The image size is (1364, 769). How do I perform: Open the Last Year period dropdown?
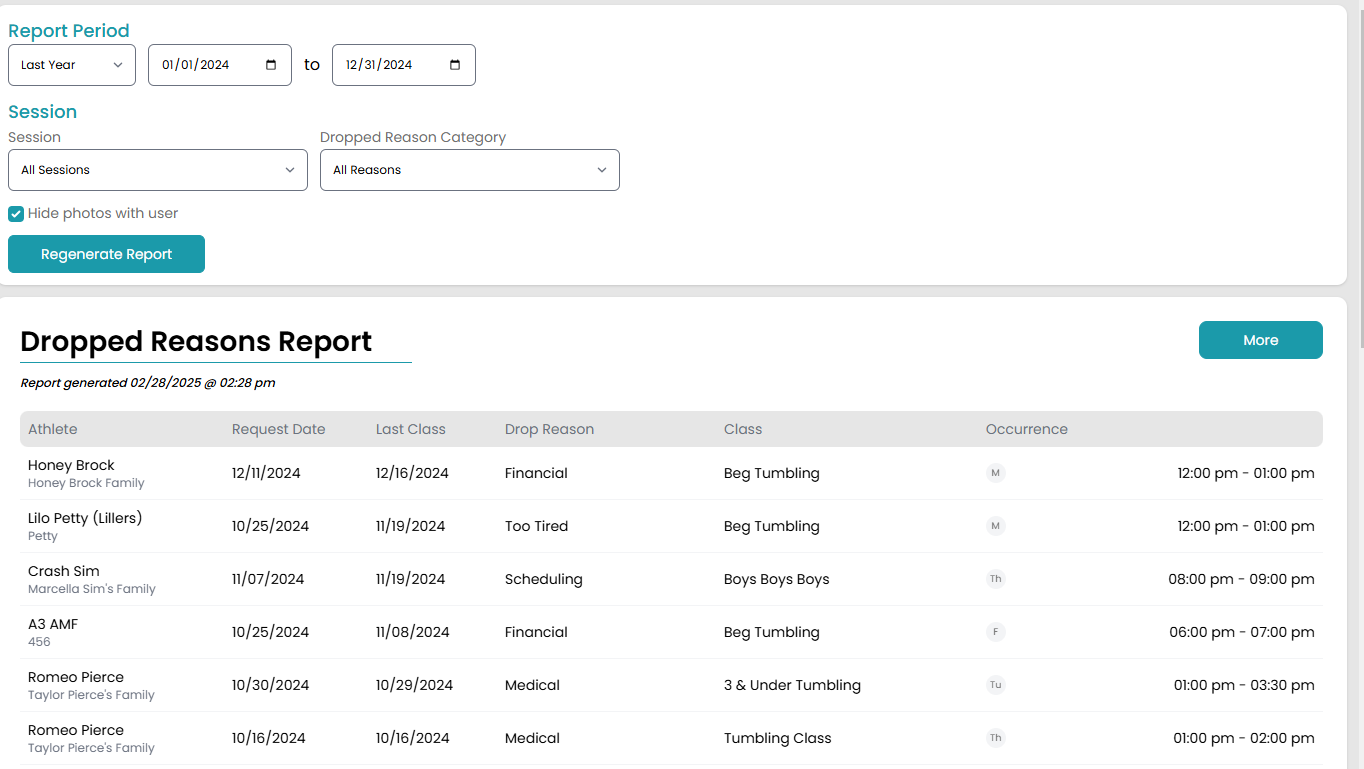click(x=72, y=65)
